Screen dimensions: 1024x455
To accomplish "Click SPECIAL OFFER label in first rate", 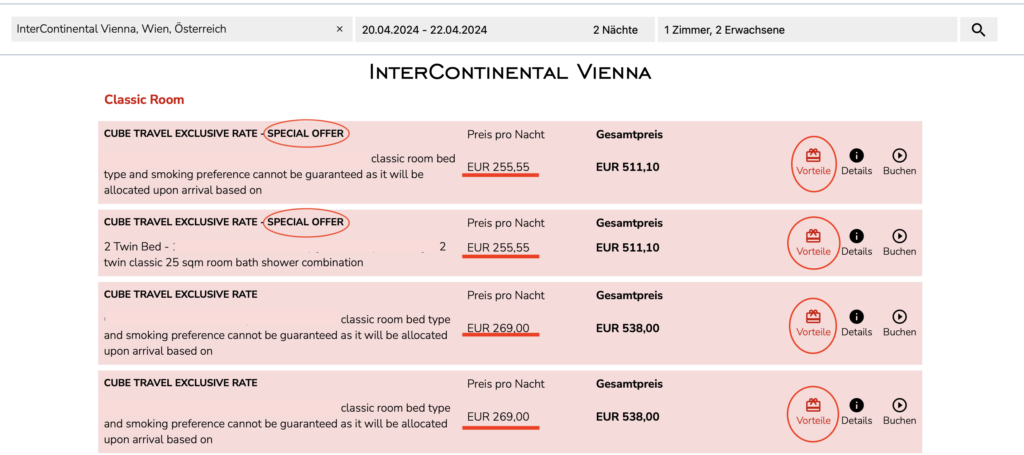I will (x=306, y=134).
